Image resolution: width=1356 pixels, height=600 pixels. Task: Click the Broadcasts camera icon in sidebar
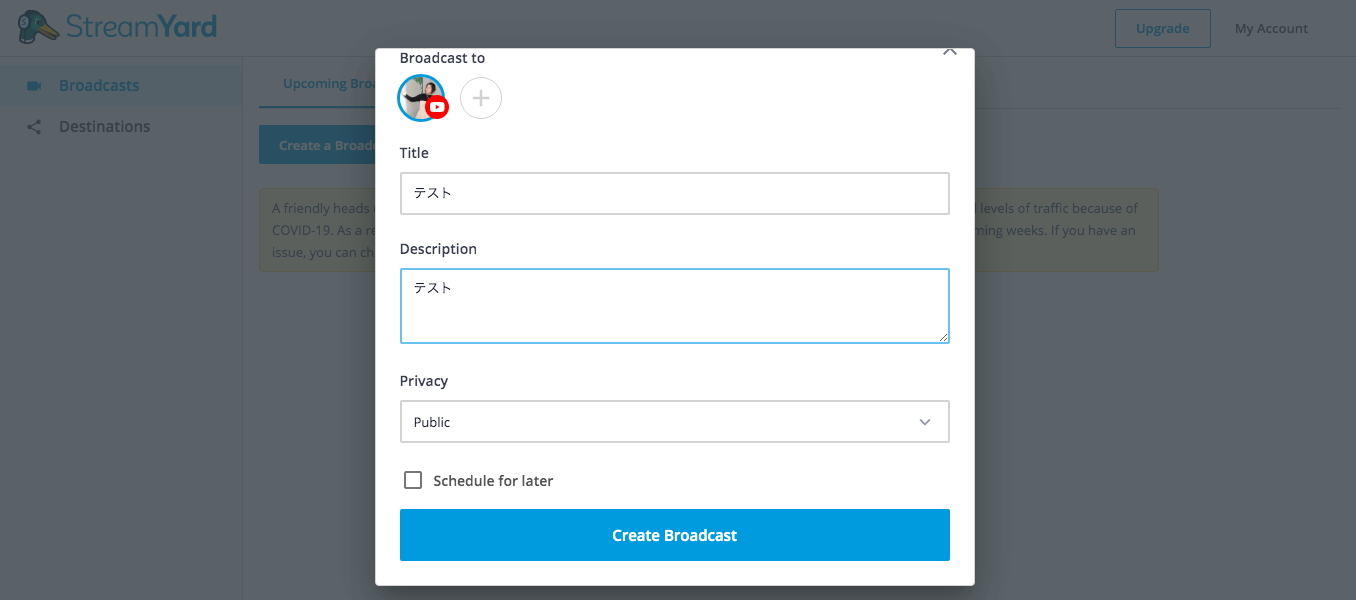click(x=34, y=86)
